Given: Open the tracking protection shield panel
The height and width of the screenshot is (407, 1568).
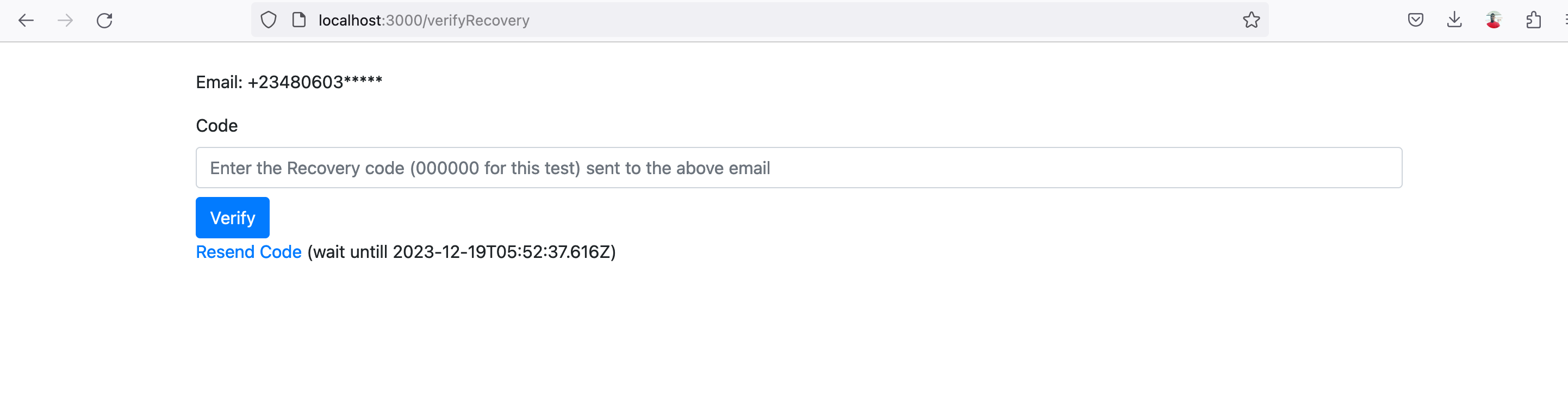Looking at the screenshot, I should (x=269, y=21).
